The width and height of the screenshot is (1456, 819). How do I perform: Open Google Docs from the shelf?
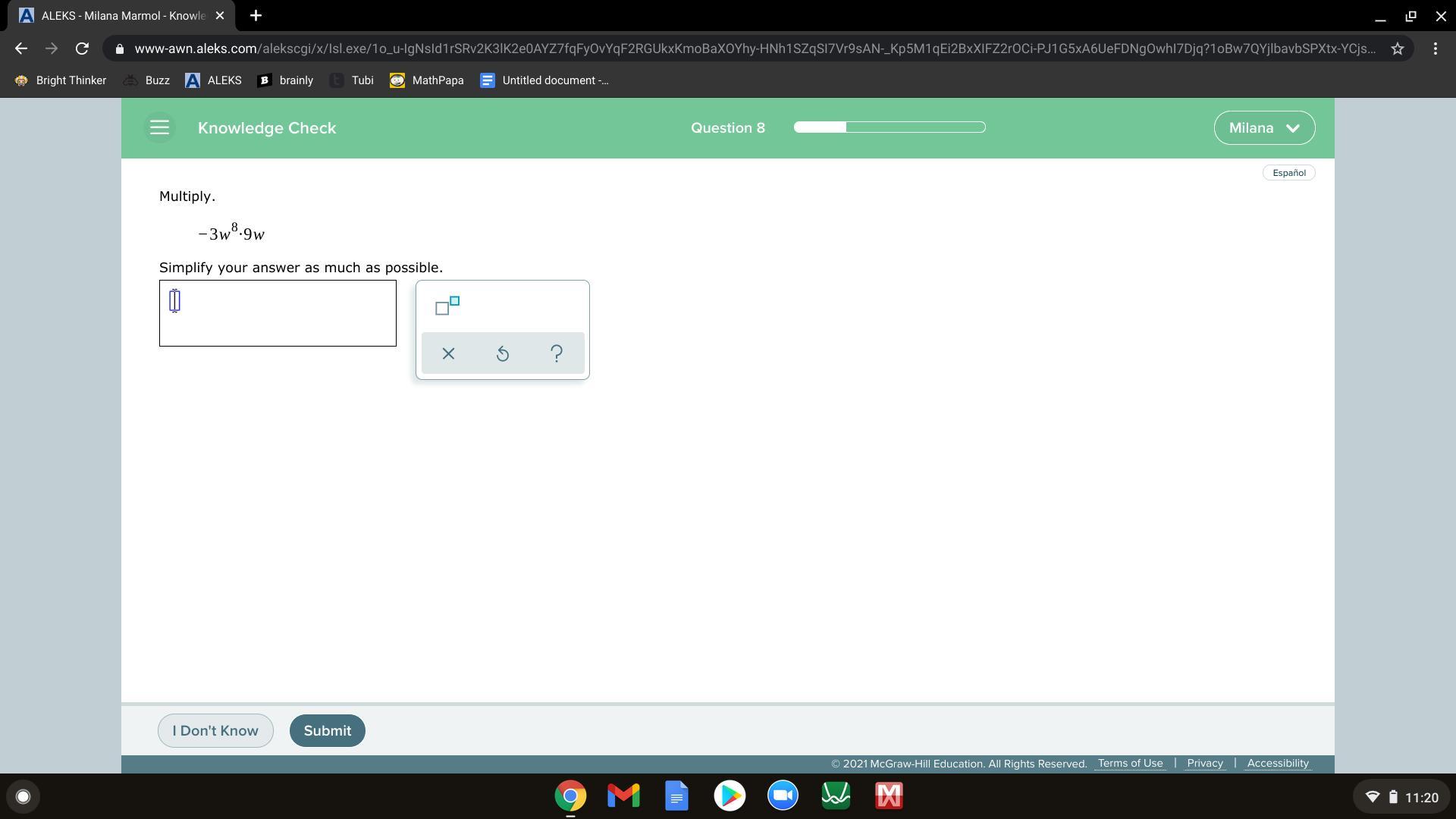[x=676, y=795]
